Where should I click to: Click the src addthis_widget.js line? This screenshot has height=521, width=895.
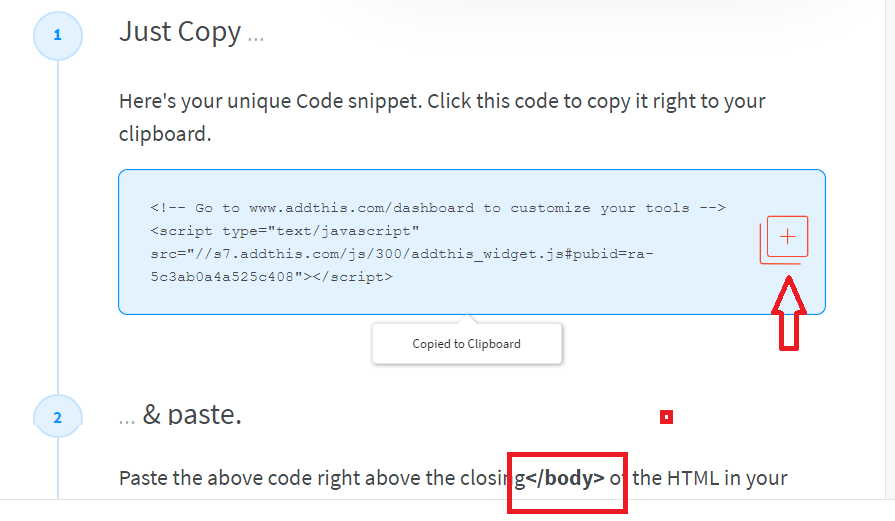tap(402, 254)
